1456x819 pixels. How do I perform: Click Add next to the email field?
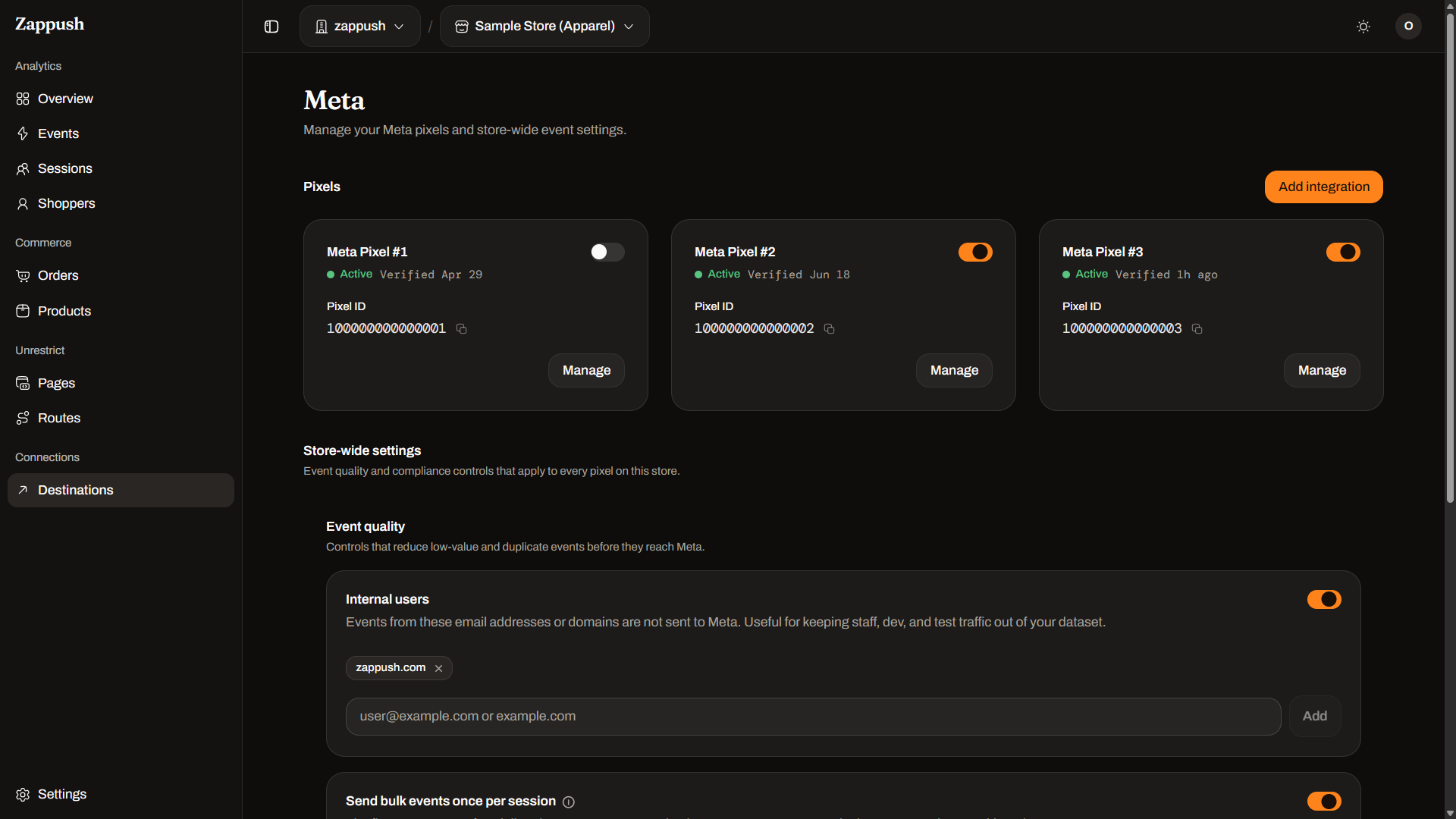tap(1315, 717)
